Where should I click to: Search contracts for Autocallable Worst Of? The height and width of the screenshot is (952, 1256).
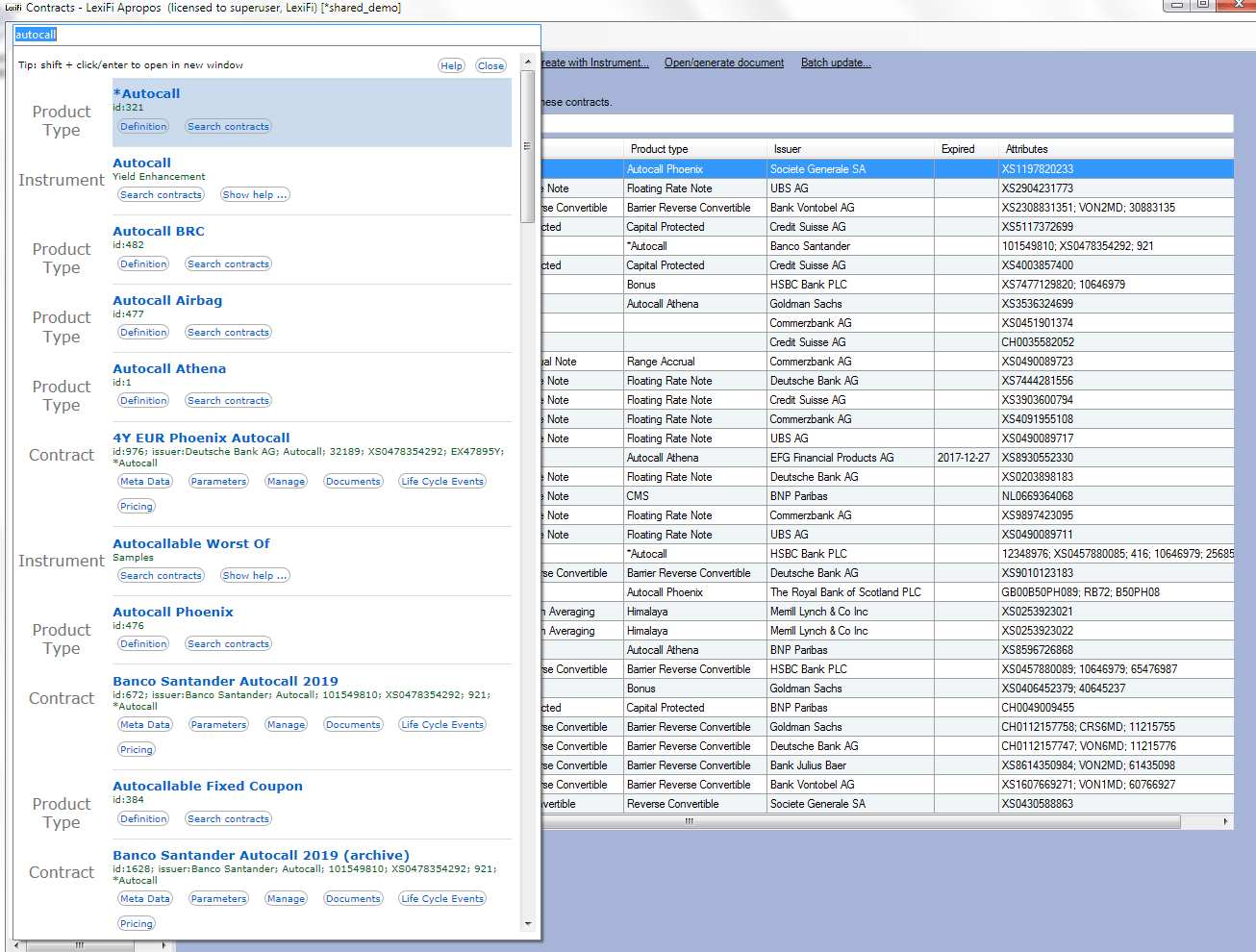(161, 576)
